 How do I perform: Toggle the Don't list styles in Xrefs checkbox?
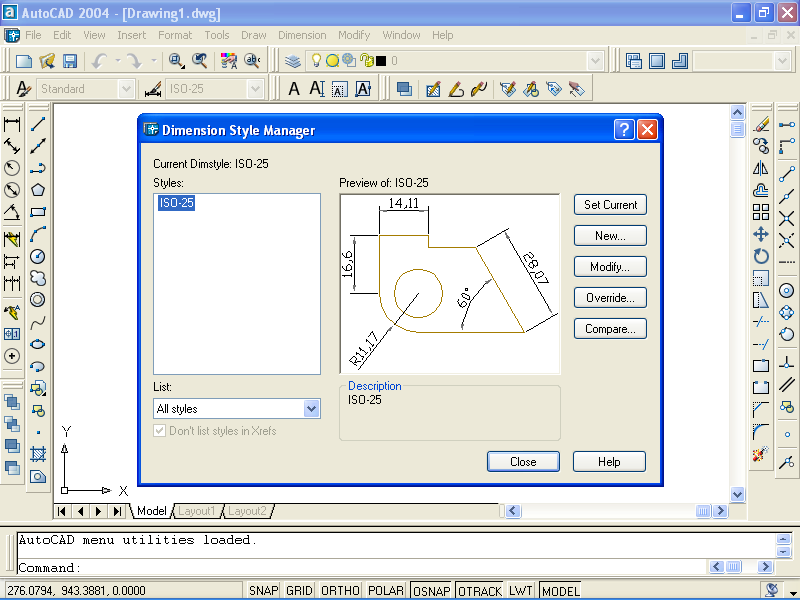159,431
